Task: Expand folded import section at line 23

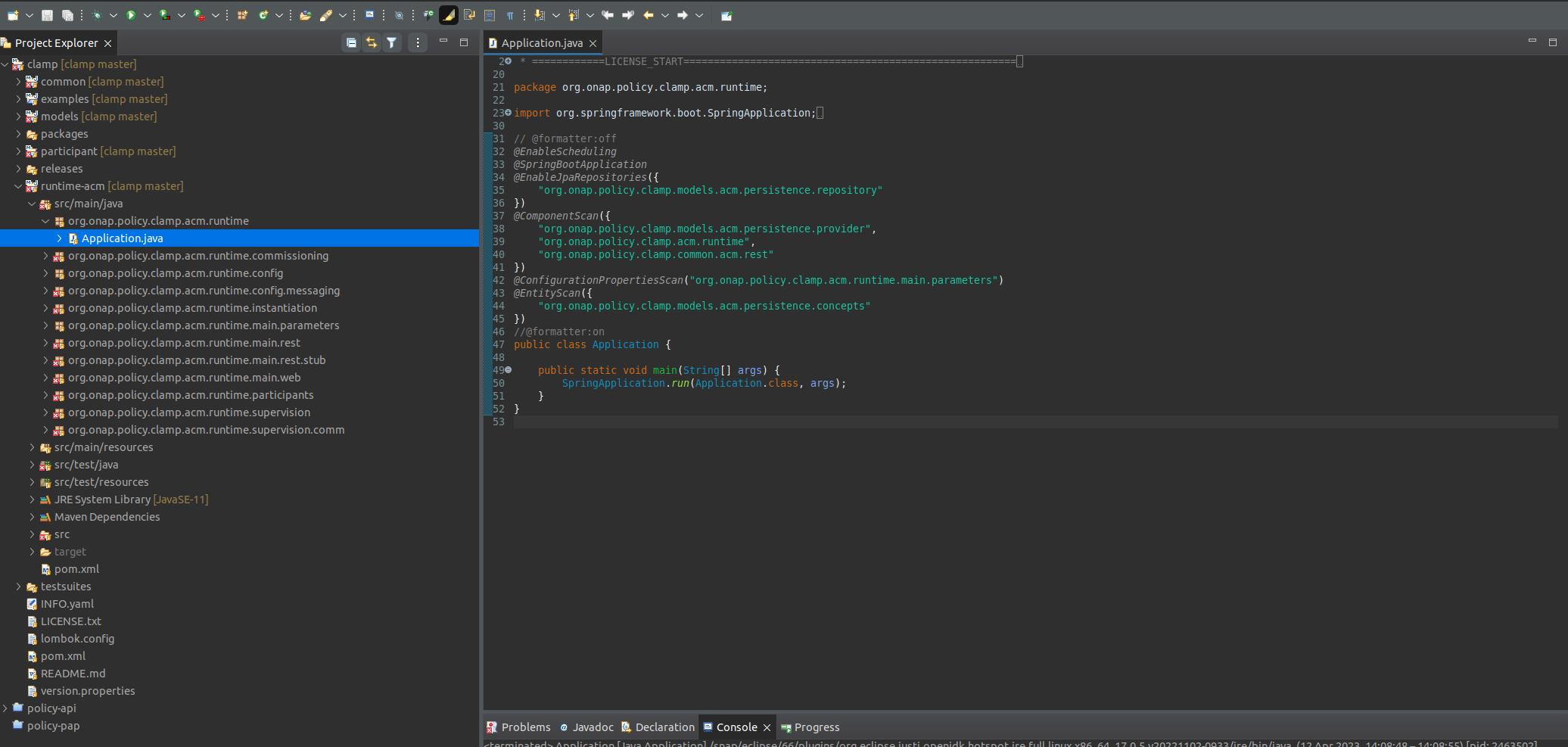Action: pos(509,112)
